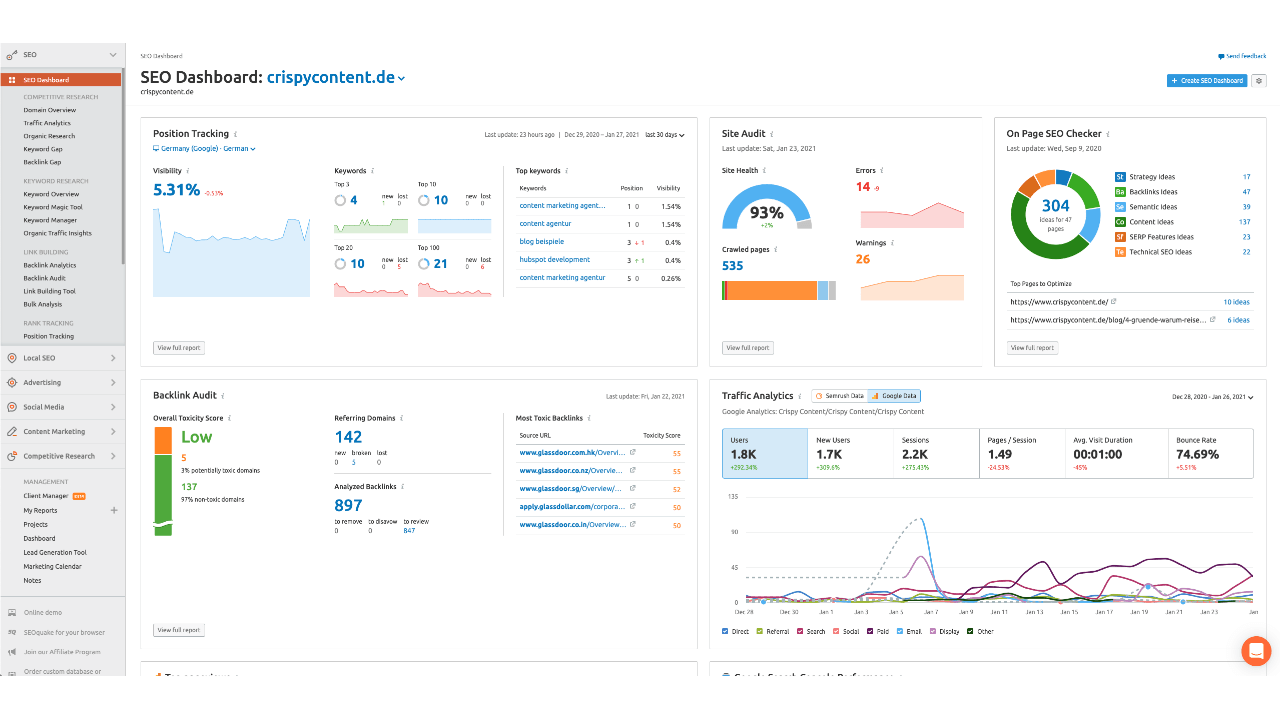
Task: Expand the Local SEO section
Action: coord(62,358)
